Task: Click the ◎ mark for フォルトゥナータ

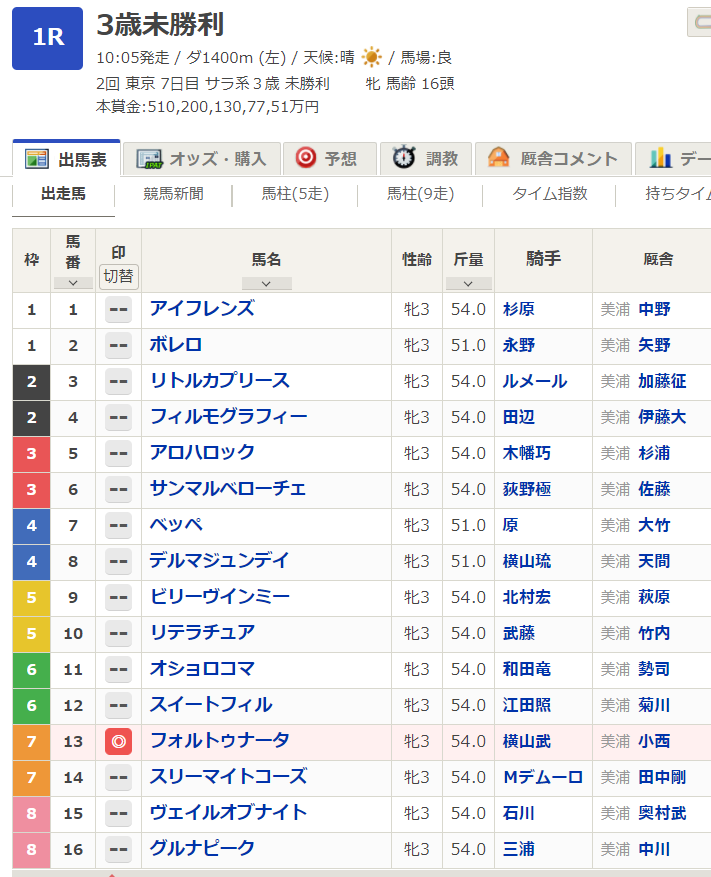Action: pos(119,742)
